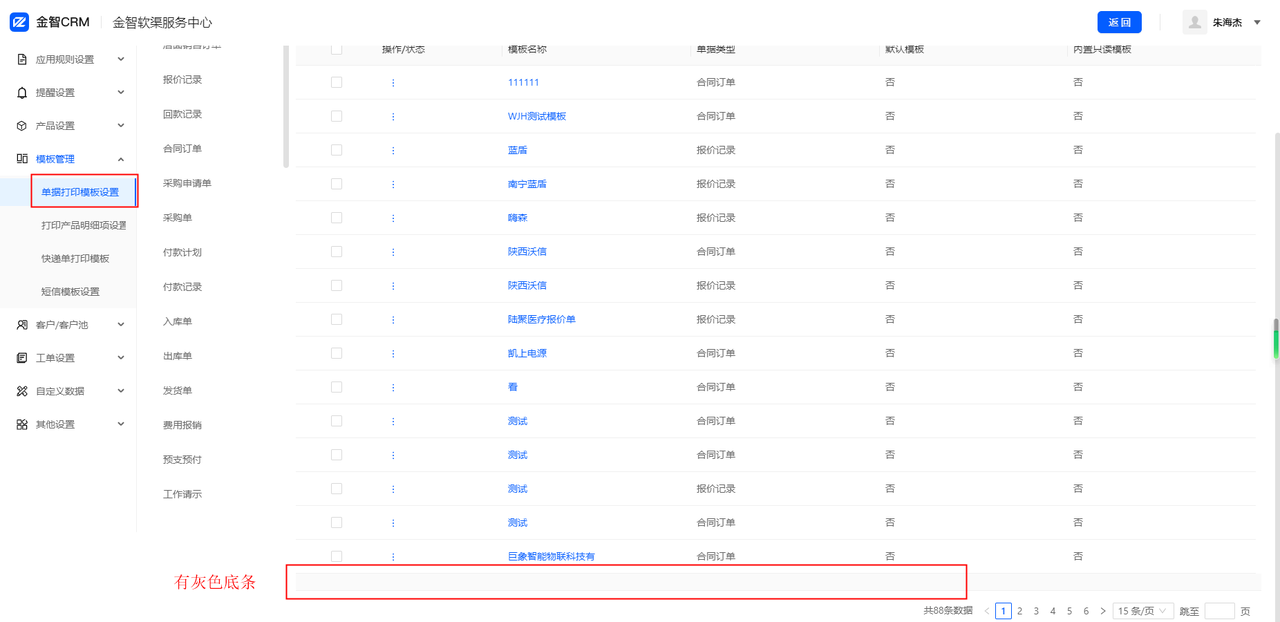Expand the 其他设置 chevron

tap(121, 424)
